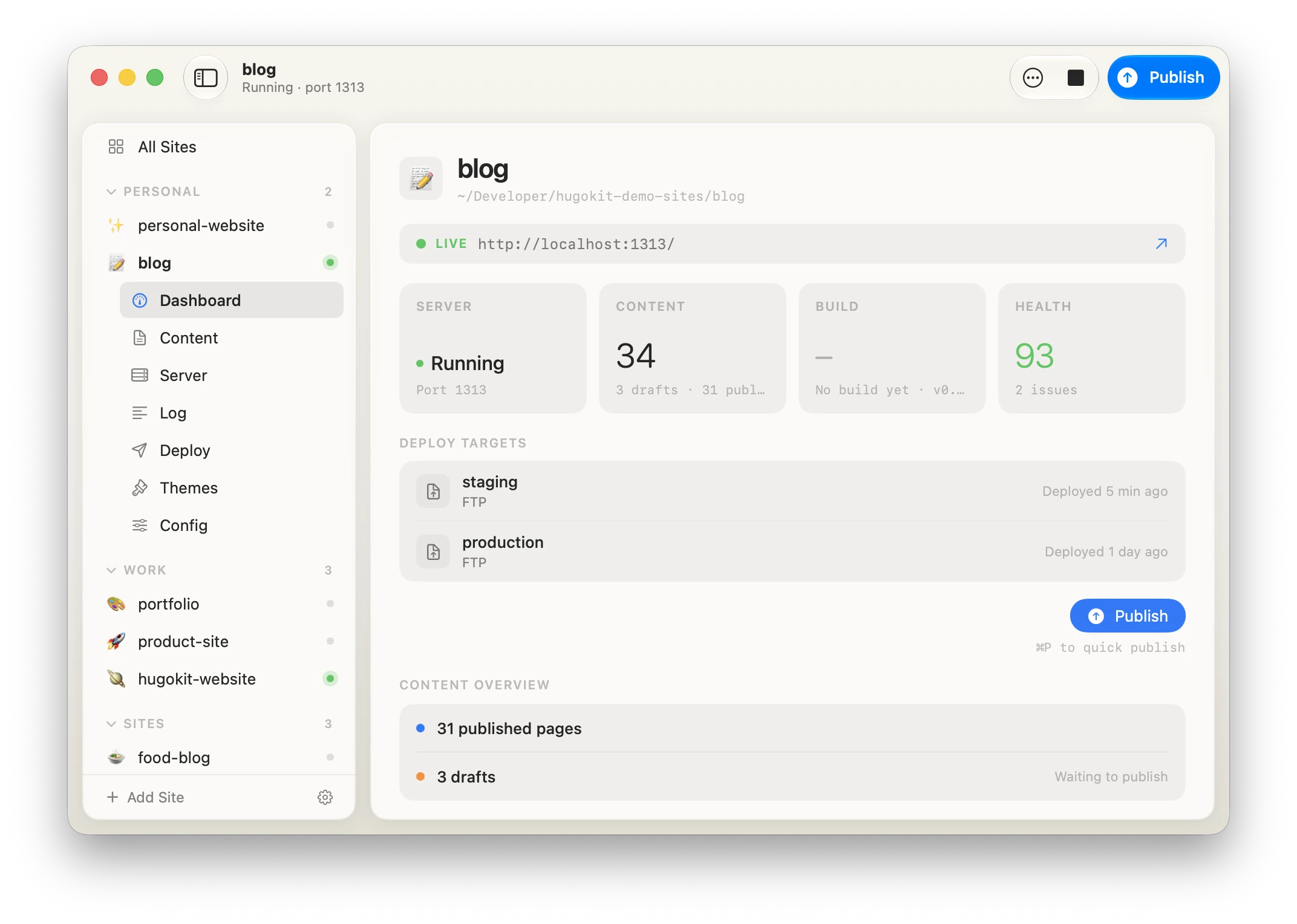Click the http://localhost:1313/ address
Image resolution: width=1297 pixels, height=924 pixels.
click(x=576, y=244)
